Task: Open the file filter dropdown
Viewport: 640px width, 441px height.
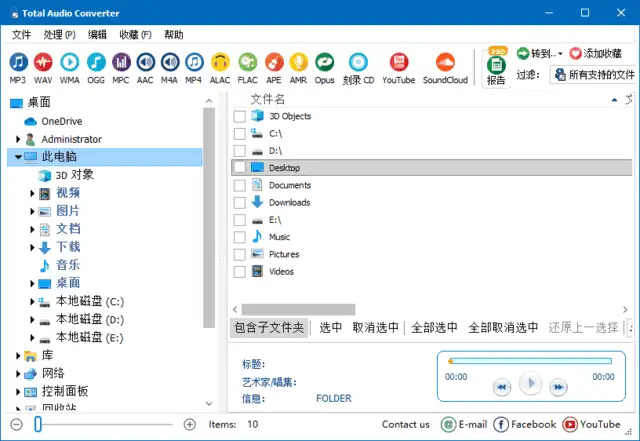Action: coord(593,75)
